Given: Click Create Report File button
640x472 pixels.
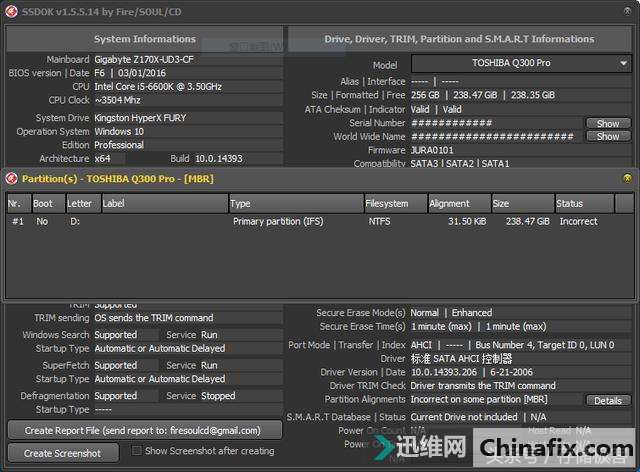Looking at the screenshot, I should (144, 430).
